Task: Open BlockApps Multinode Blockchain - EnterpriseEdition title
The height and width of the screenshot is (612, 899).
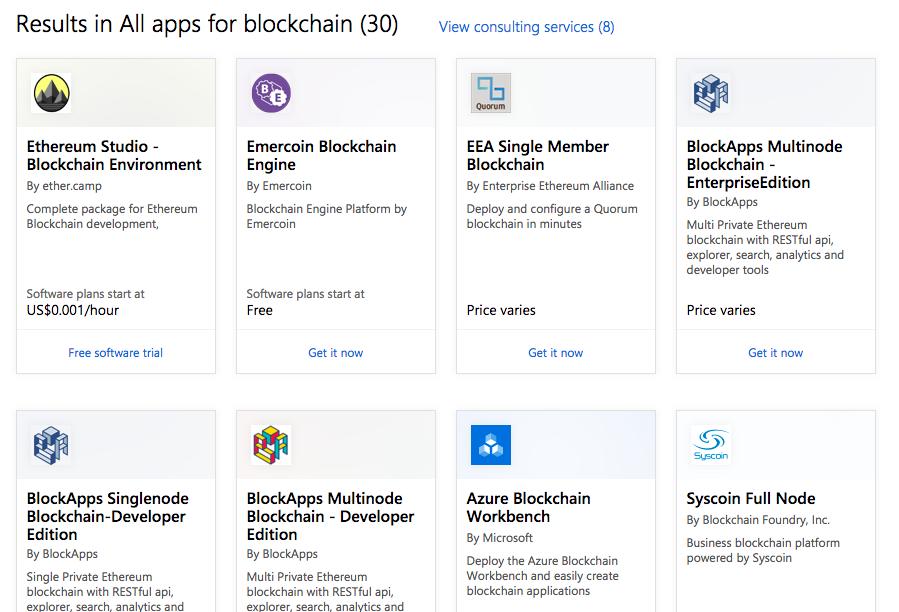Action: 764,165
